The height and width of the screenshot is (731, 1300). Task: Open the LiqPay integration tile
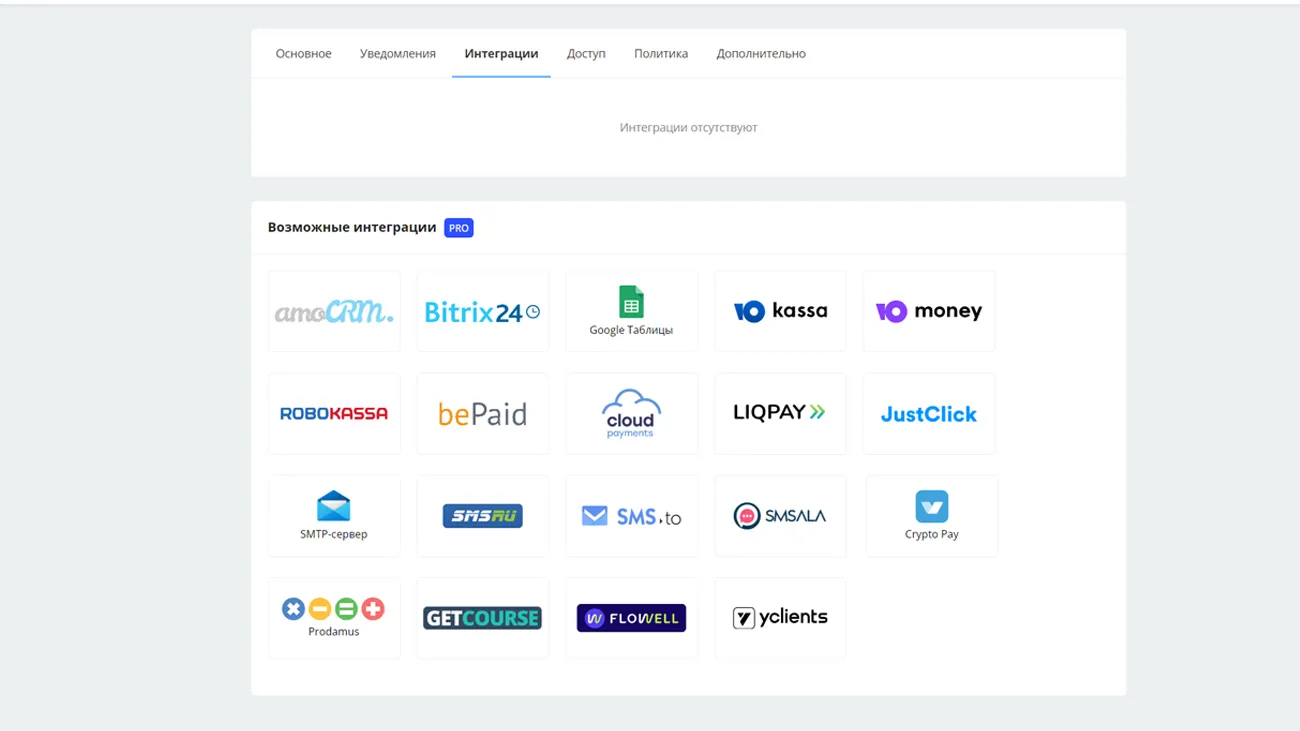(780, 414)
